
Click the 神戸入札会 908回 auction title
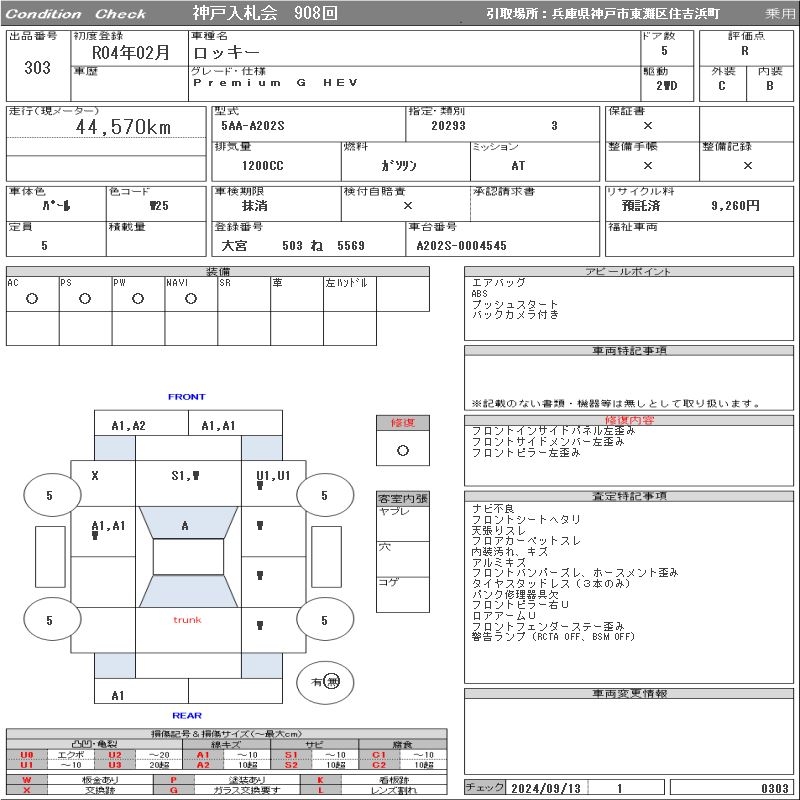(x=265, y=14)
